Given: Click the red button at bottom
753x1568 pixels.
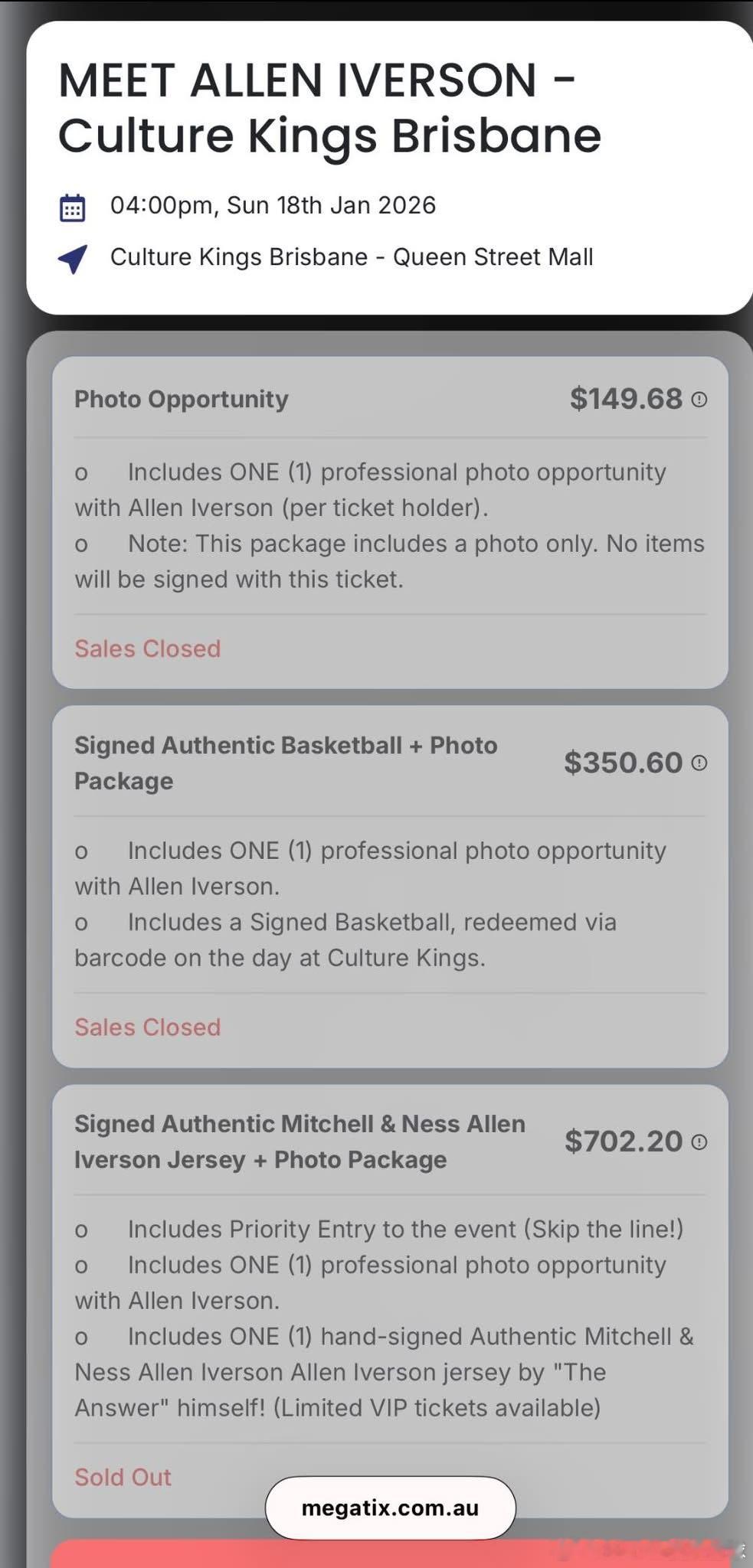Looking at the screenshot, I should pos(391,1554).
